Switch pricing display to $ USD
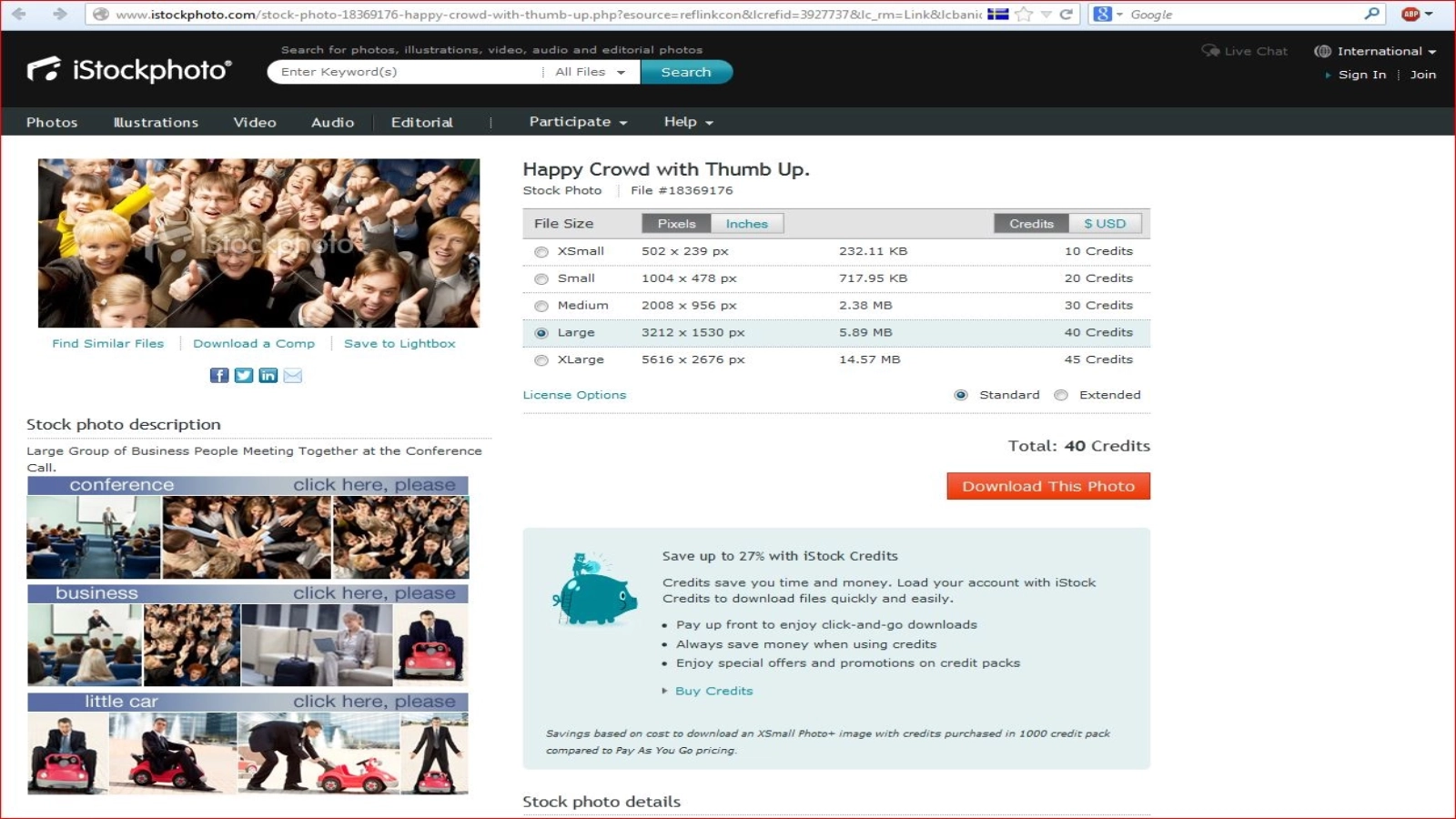 point(1104,224)
